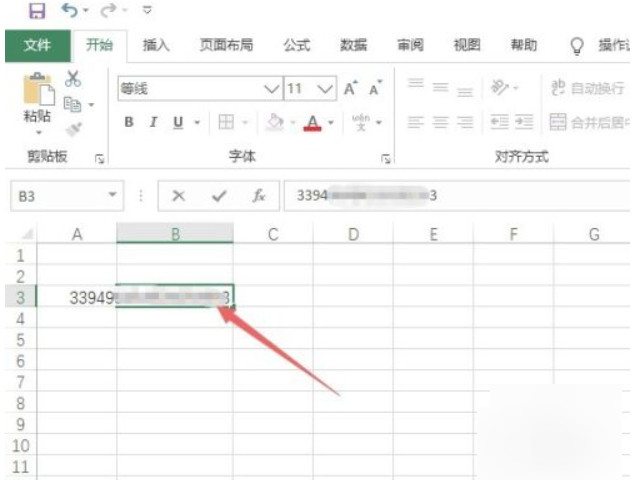Click the Copy icon
The image size is (640, 480).
73,104
